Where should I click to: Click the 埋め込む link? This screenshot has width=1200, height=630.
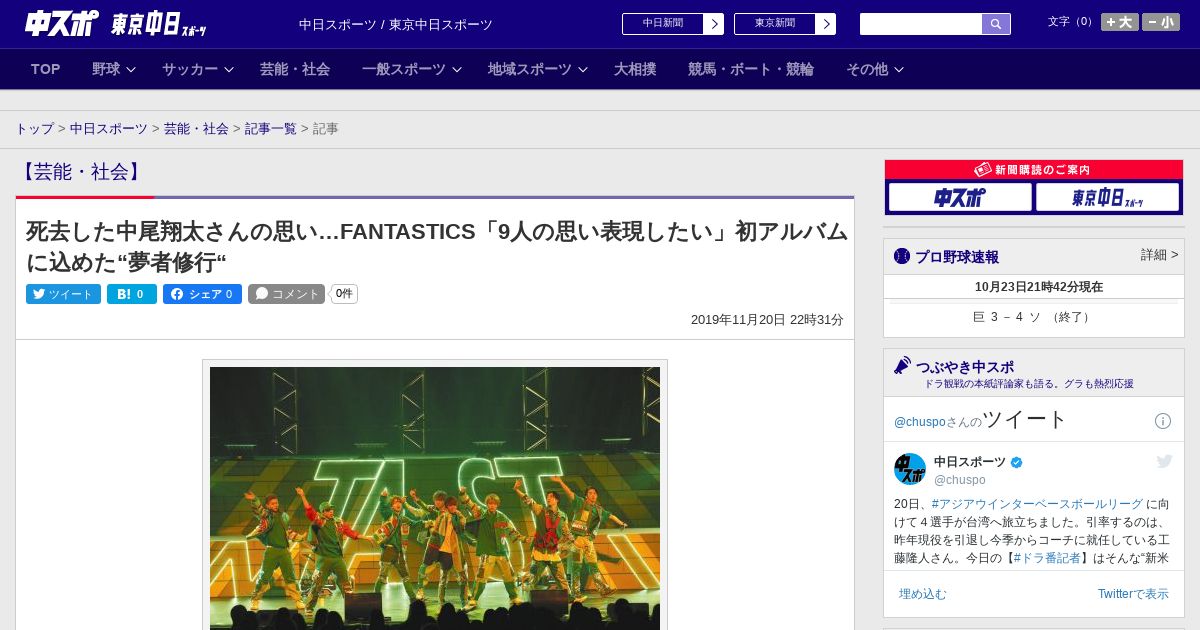(x=922, y=594)
